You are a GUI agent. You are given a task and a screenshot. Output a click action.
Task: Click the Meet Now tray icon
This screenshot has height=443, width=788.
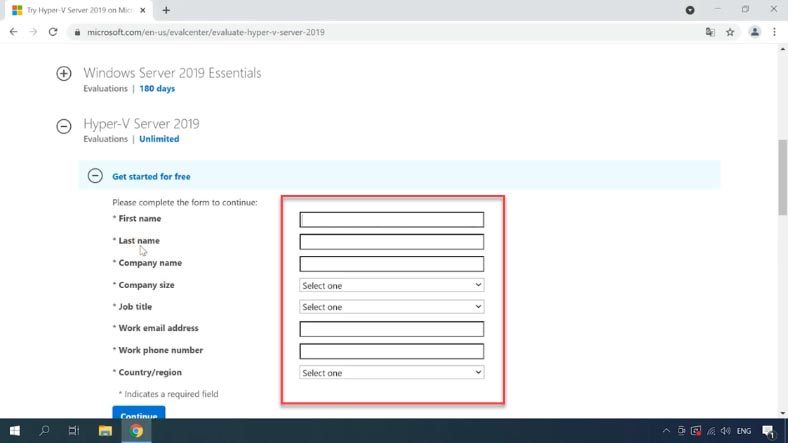click(681, 431)
